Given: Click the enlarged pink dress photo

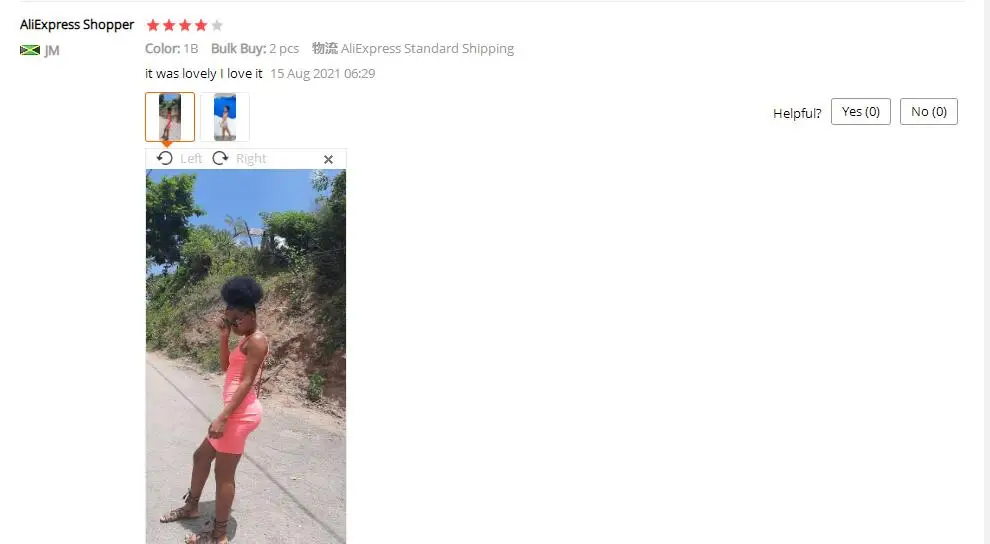Looking at the screenshot, I should point(246,357).
